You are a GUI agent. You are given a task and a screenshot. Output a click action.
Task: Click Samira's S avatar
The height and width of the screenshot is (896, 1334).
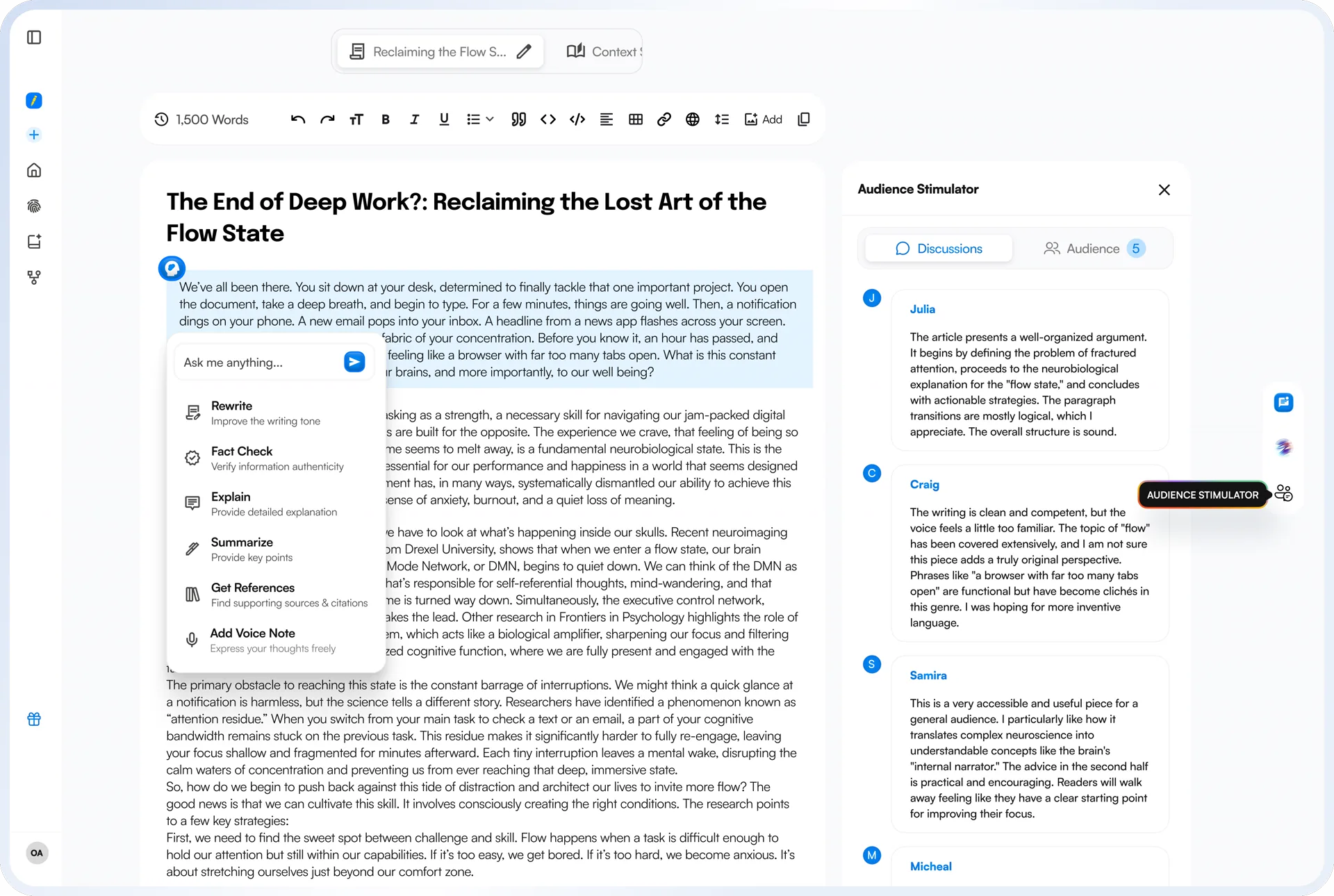872,664
